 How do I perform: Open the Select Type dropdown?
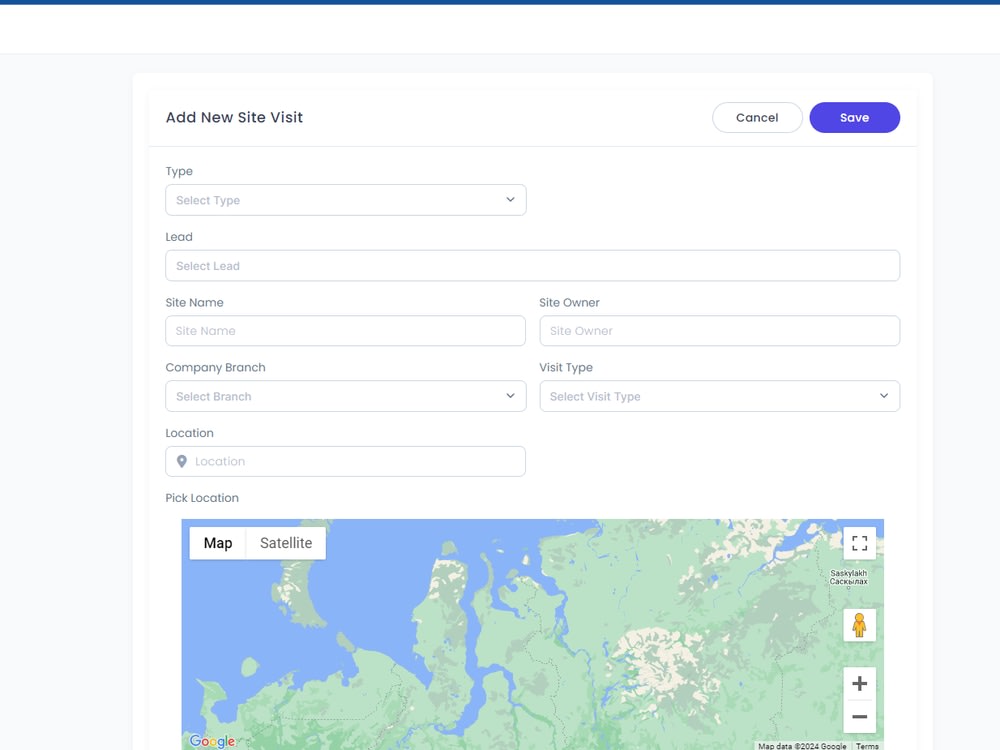[x=346, y=200]
